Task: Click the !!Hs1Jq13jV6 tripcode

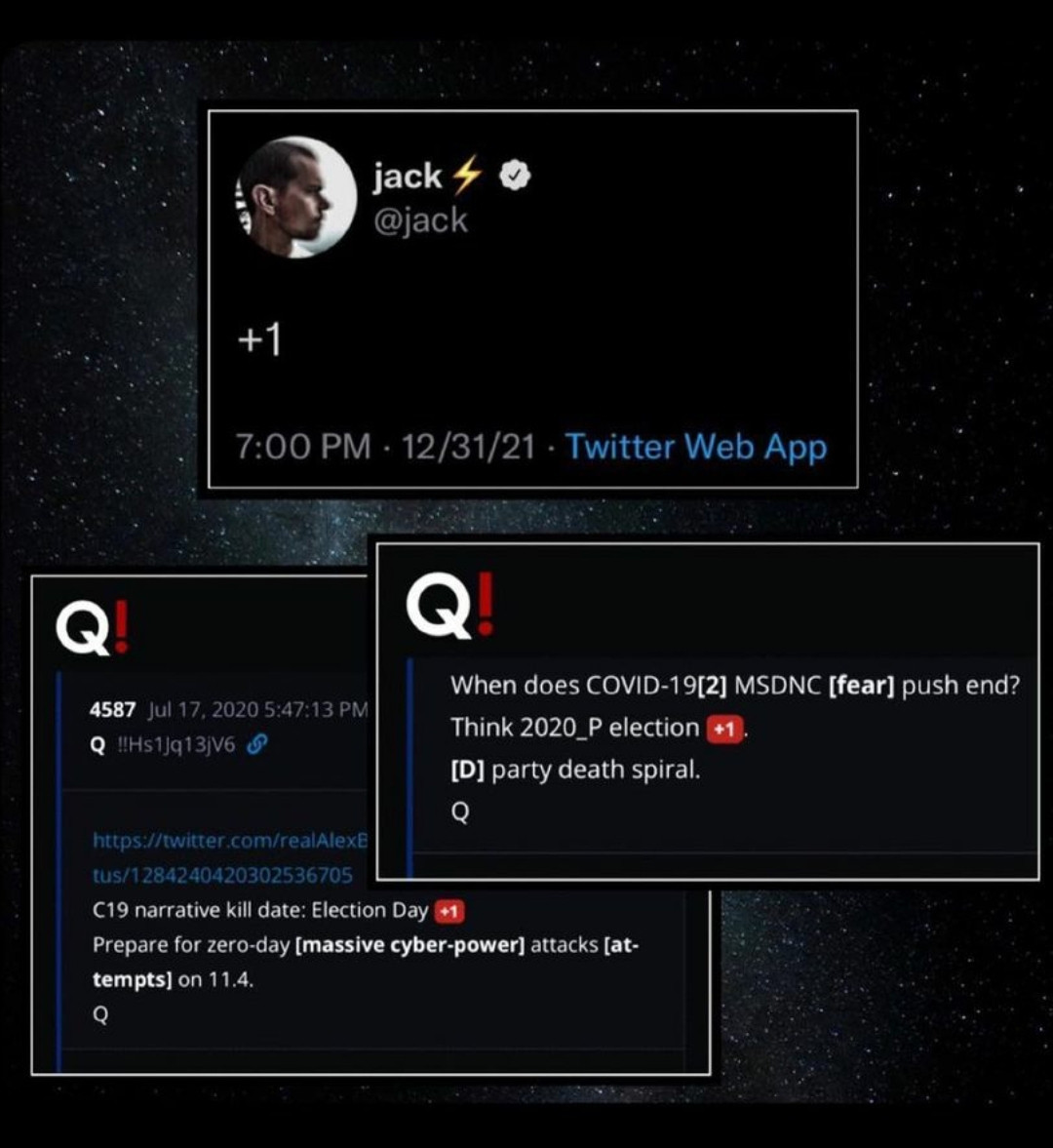Action: 175,744
